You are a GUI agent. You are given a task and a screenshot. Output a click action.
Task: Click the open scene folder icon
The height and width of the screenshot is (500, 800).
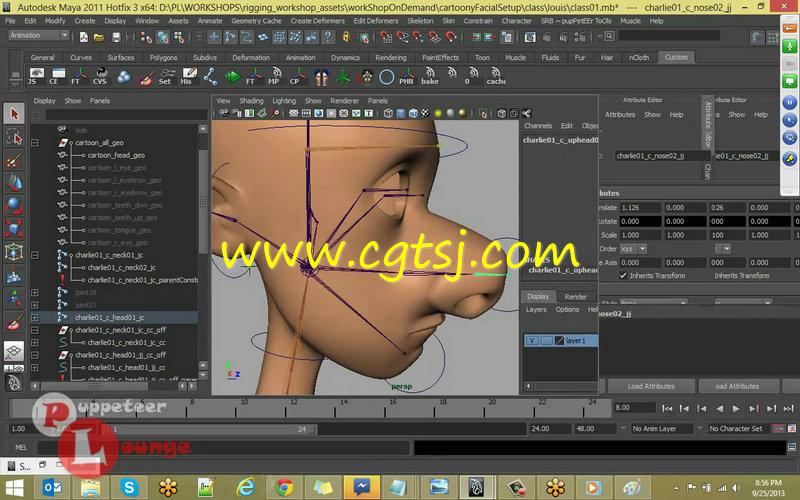pos(99,37)
